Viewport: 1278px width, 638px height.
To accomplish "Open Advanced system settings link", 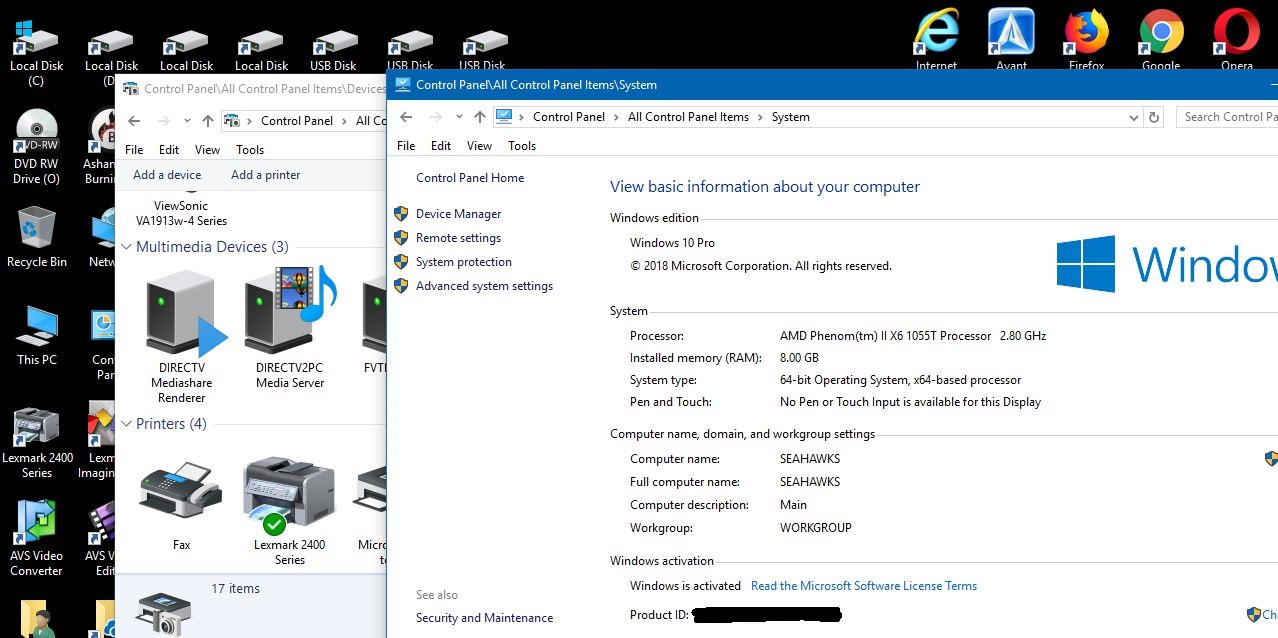I will (x=484, y=286).
